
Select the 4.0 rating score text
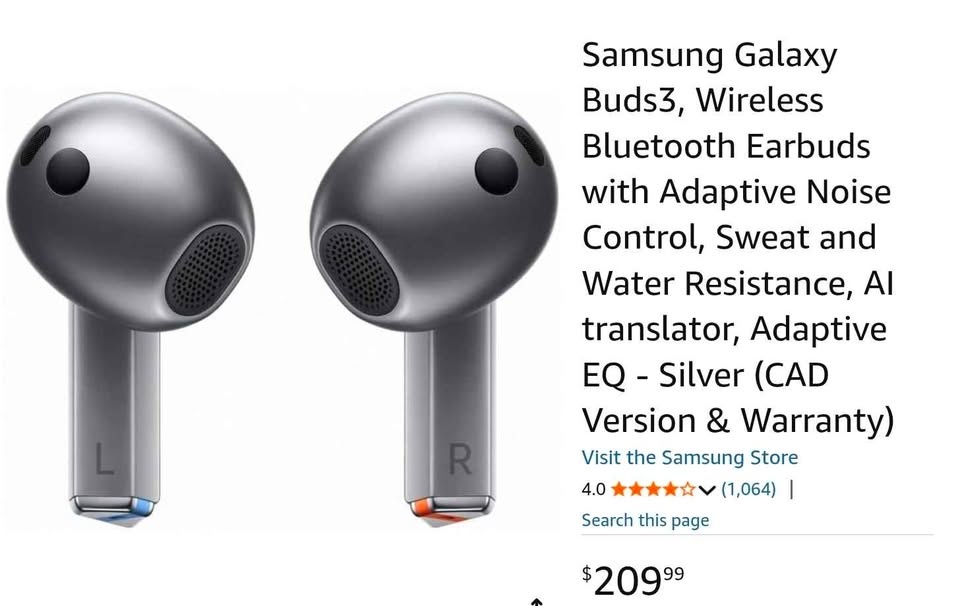(x=593, y=489)
